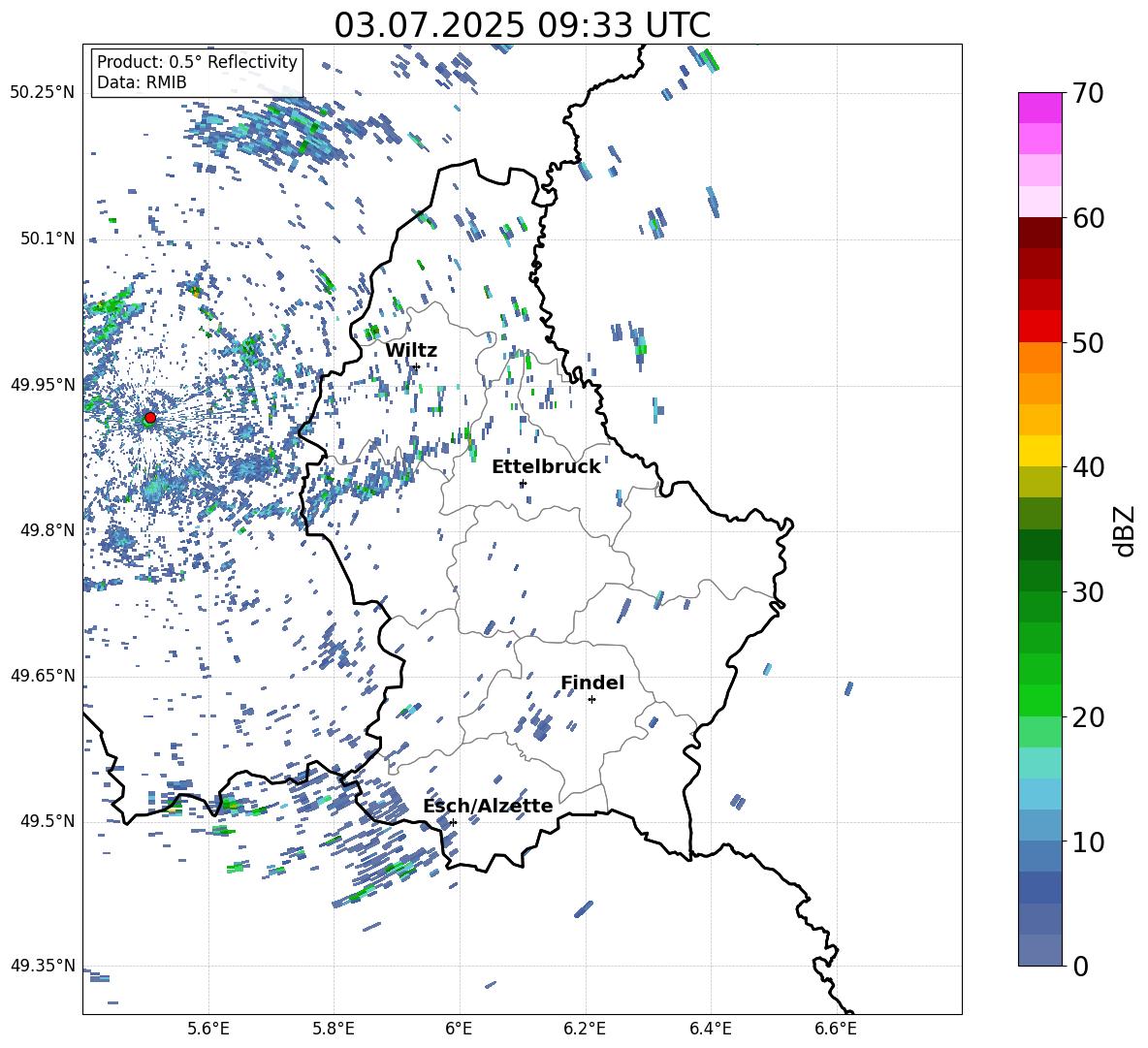Click the 6°E longitude label
The height and width of the screenshot is (1048, 1148).
[x=459, y=1029]
